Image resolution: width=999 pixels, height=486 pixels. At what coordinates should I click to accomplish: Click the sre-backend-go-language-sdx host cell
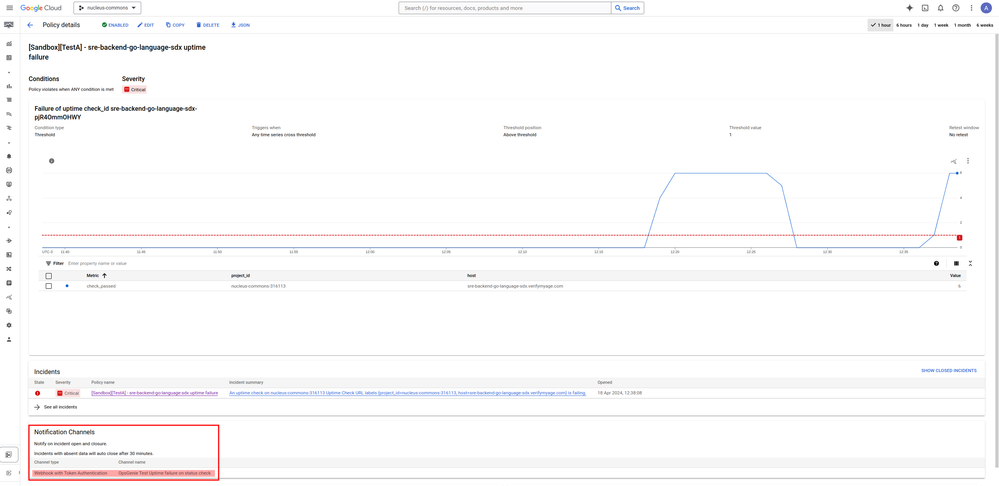pyautogui.click(x=515, y=286)
